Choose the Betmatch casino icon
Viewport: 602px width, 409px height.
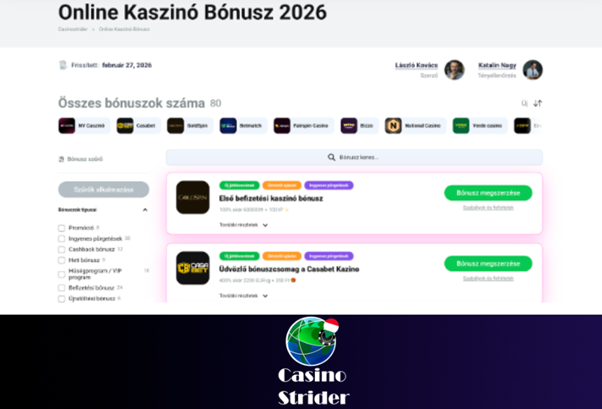click(228, 126)
